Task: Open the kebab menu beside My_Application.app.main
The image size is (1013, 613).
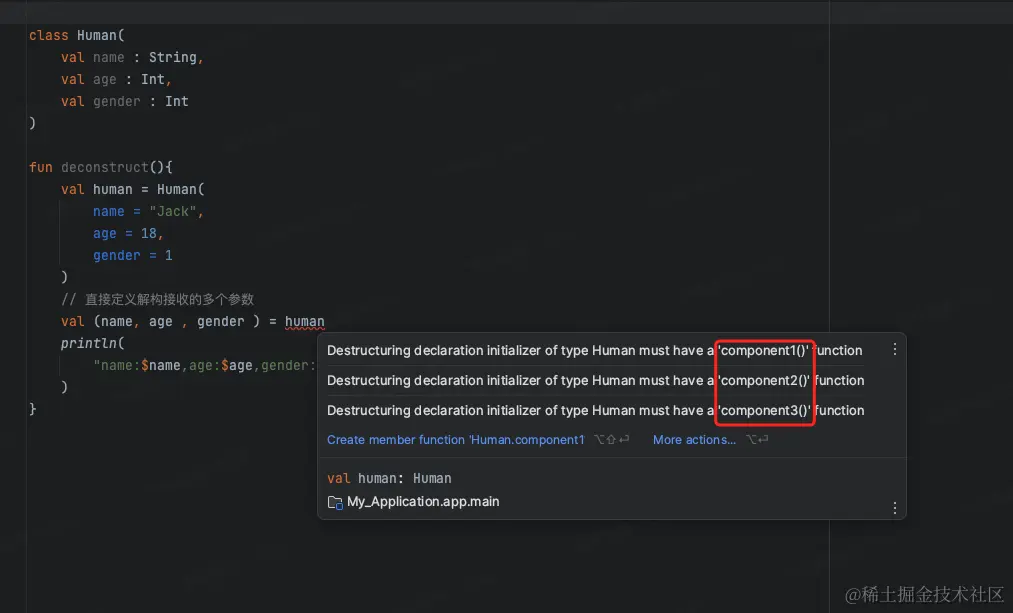Action: click(x=894, y=508)
